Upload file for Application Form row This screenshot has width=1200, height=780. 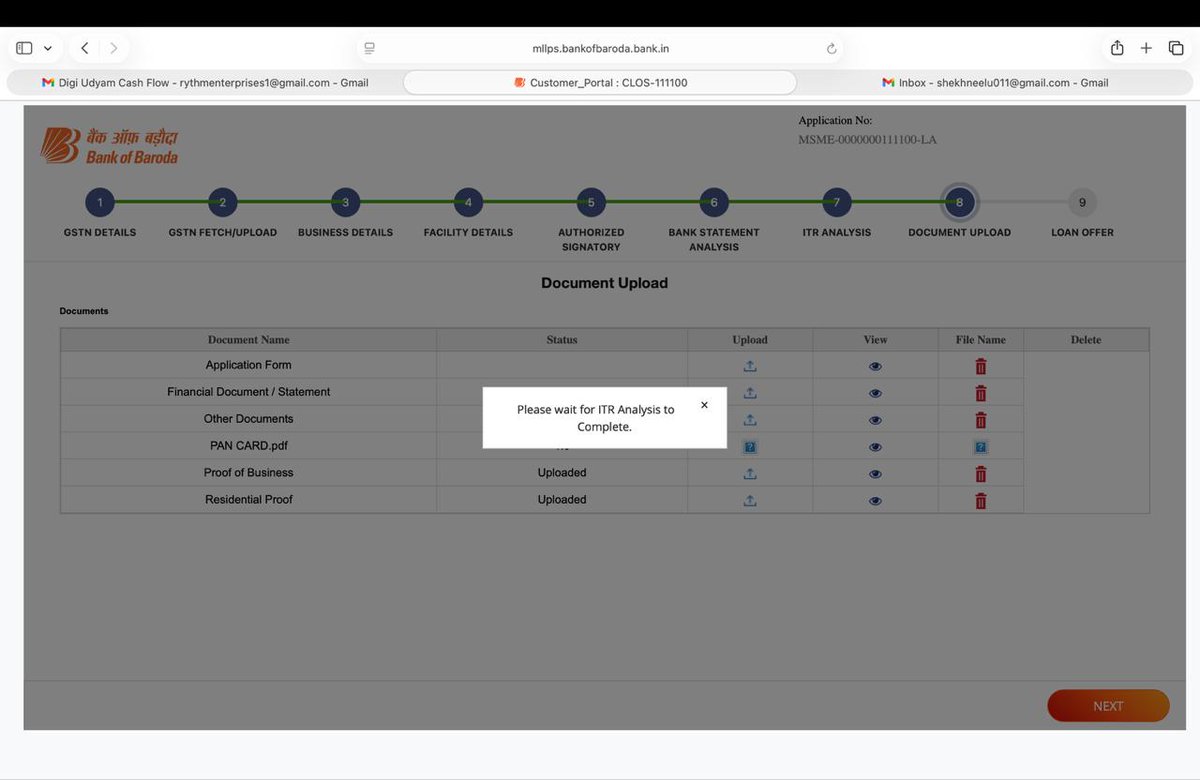pos(750,366)
